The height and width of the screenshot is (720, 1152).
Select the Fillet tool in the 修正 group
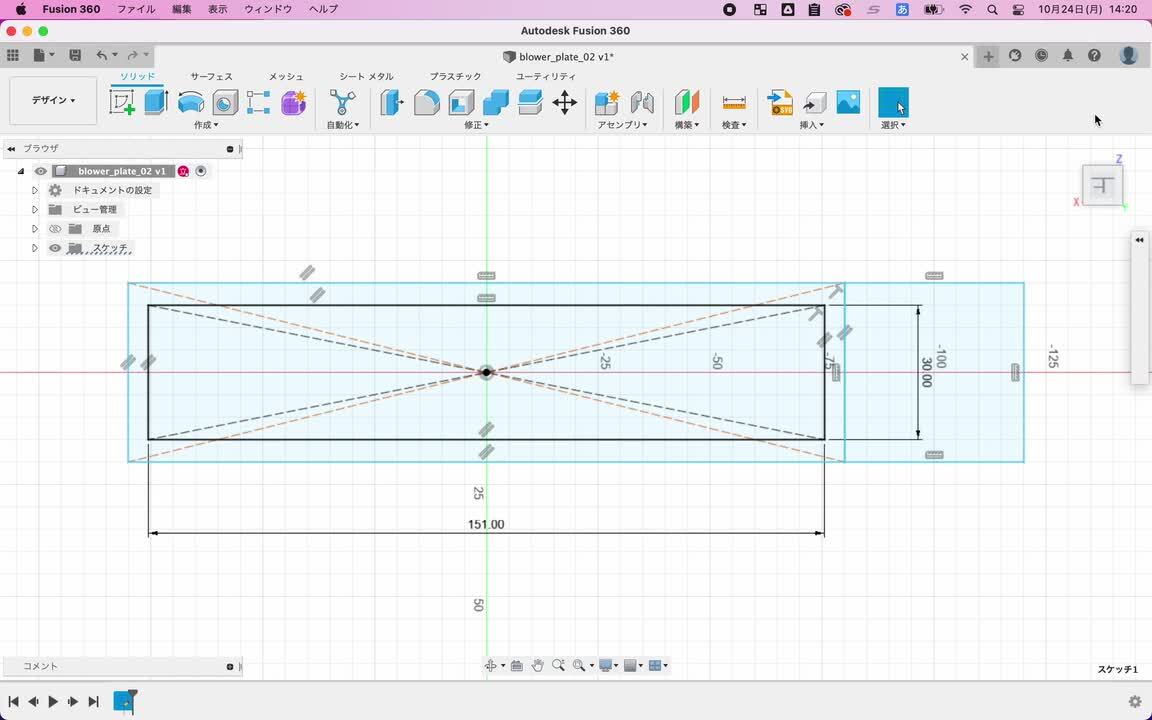coord(427,102)
